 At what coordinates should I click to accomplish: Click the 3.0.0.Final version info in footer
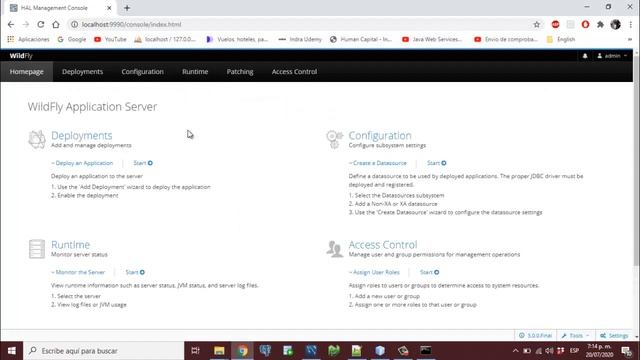click(535, 336)
